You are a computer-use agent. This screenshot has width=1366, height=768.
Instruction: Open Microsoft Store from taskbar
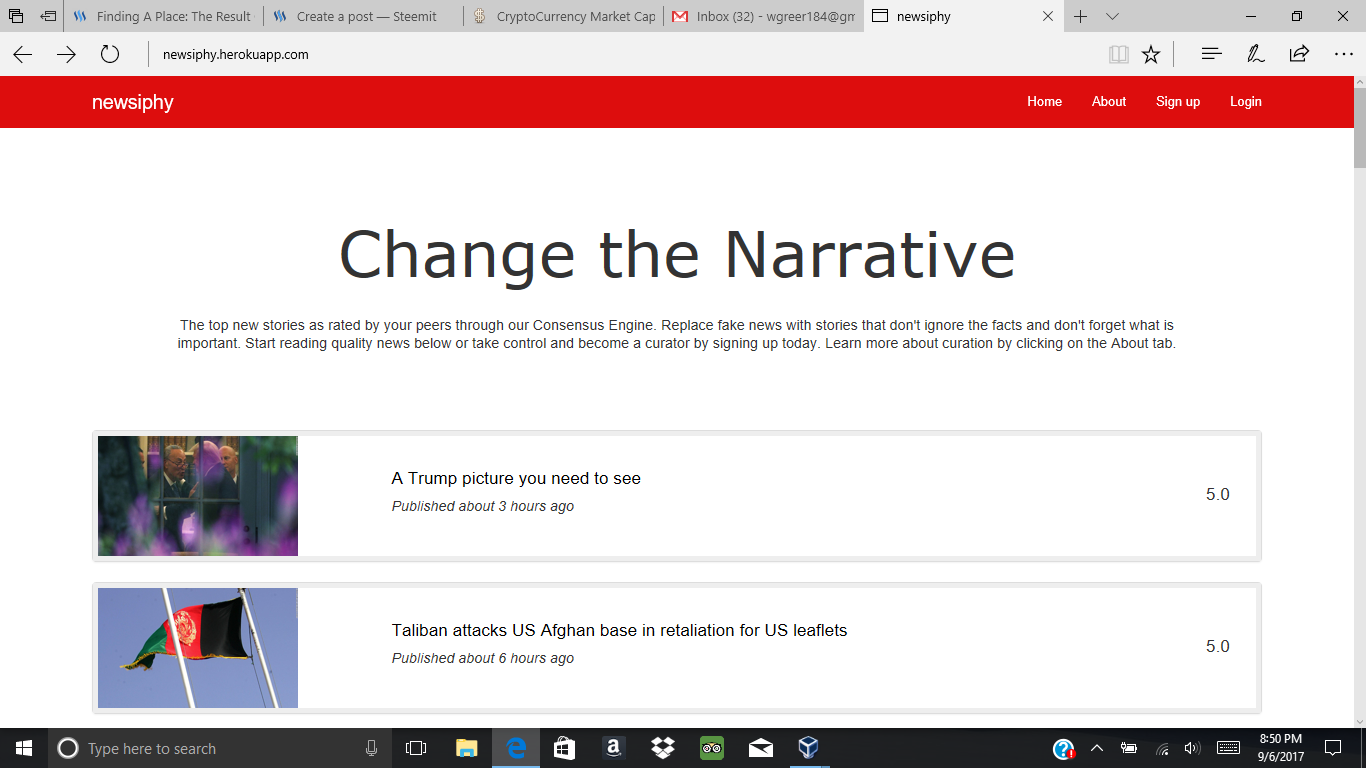564,748
